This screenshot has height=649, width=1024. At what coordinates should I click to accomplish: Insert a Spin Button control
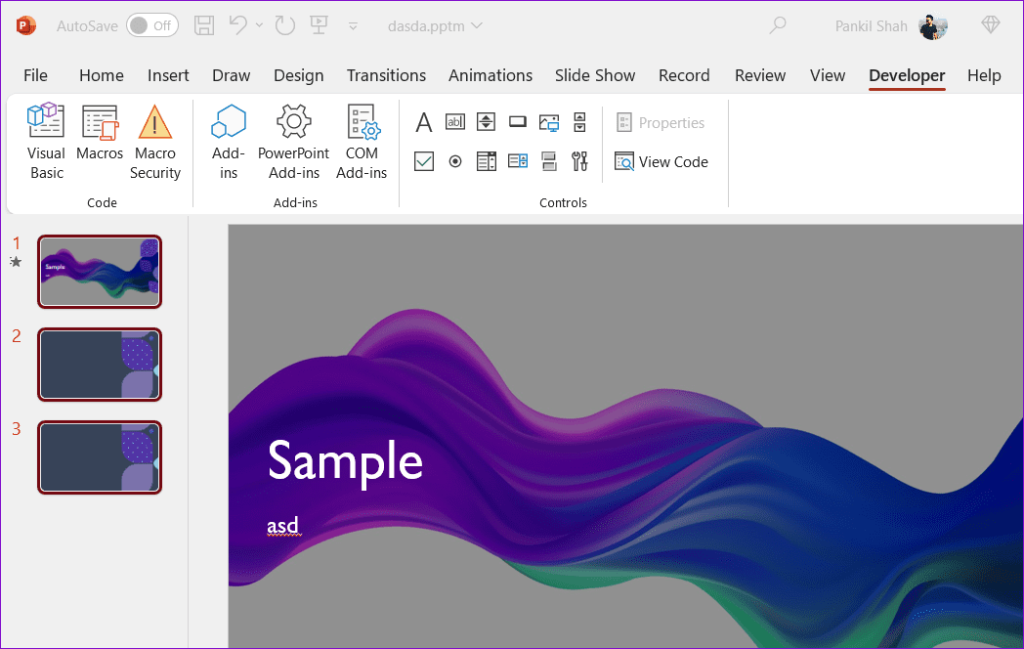click(x=486, y=121)
